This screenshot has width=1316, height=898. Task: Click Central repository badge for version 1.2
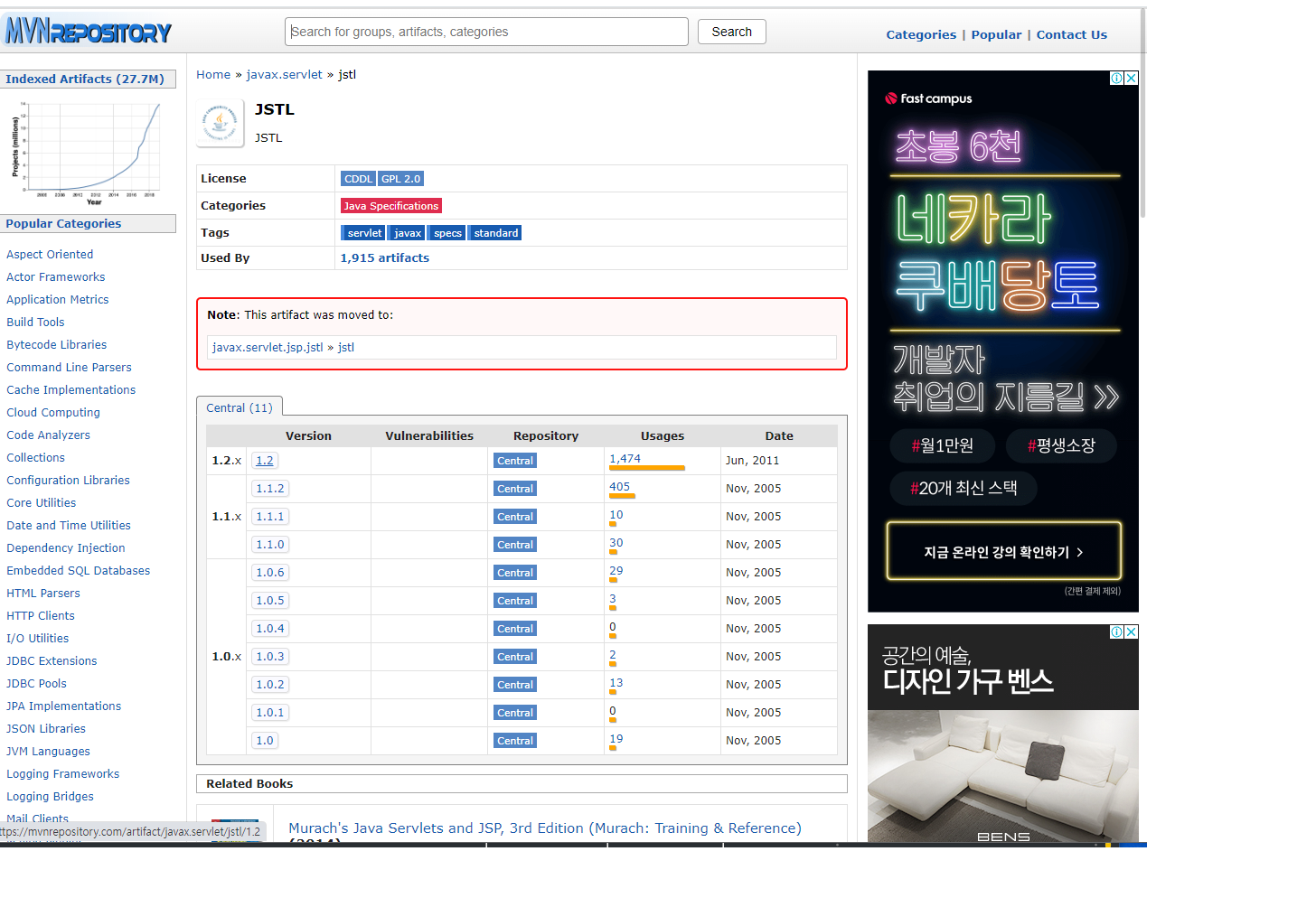coord(515,461)
